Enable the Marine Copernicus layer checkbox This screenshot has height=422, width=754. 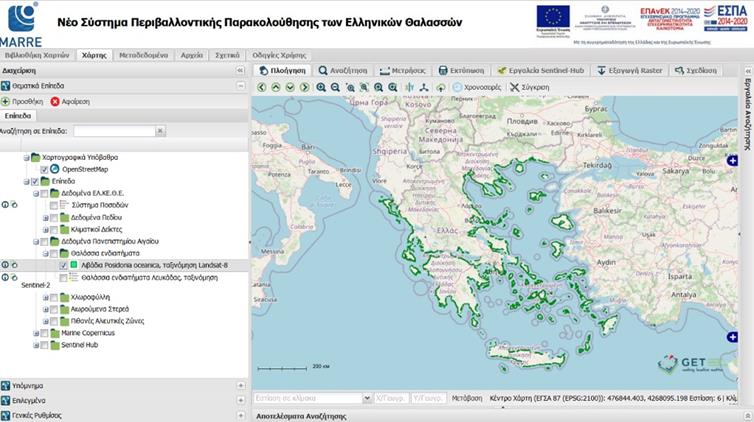pos(44,333)
